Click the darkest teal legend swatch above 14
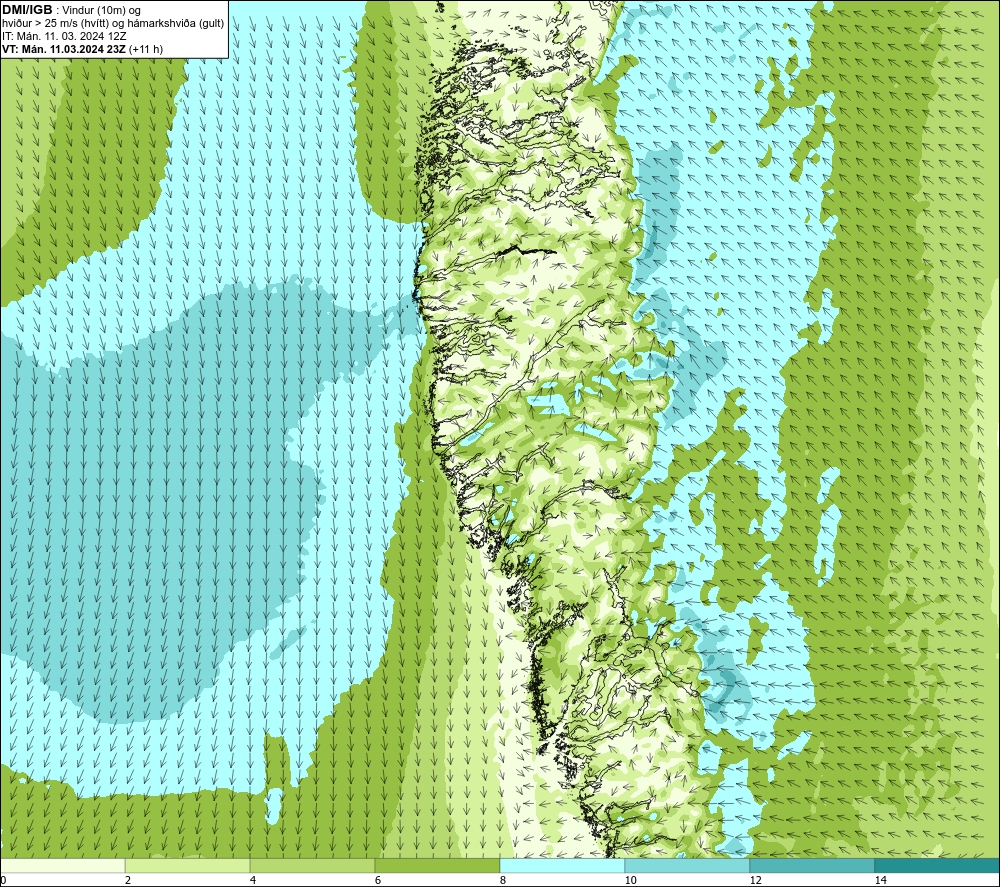This screenshot has height=887, width=1000. [937, 865]
